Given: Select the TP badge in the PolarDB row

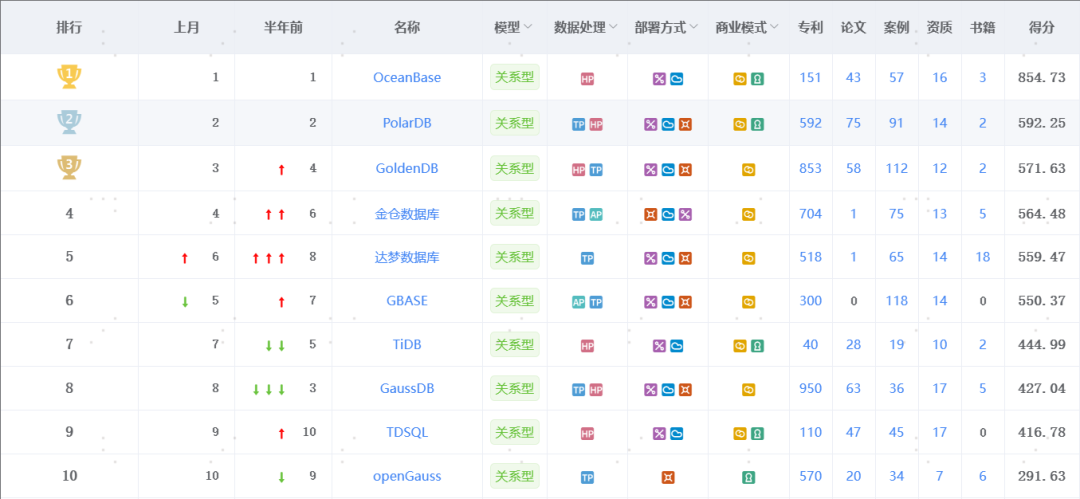Looking at the screenshot, I should [579, 124].
